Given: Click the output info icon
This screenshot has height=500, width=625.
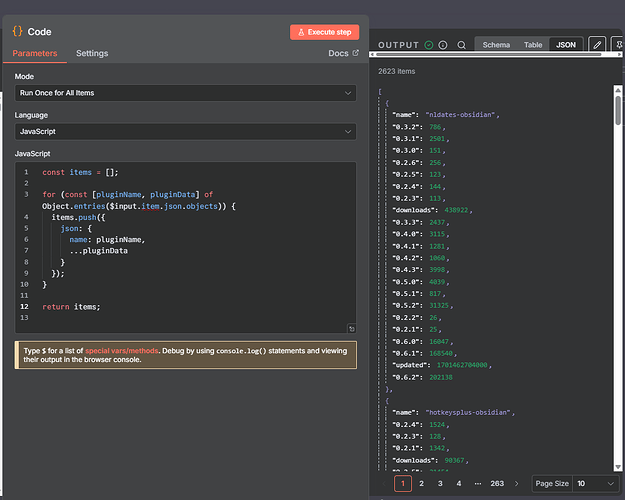Looking at the screenshot, I should point(443,45).
